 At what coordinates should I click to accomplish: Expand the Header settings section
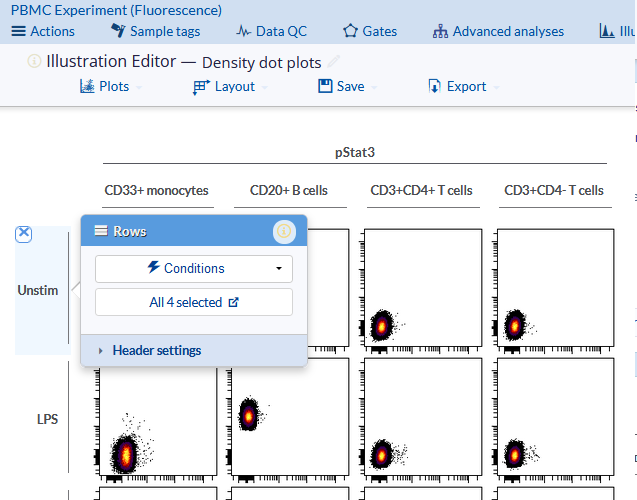pos(156,350)
